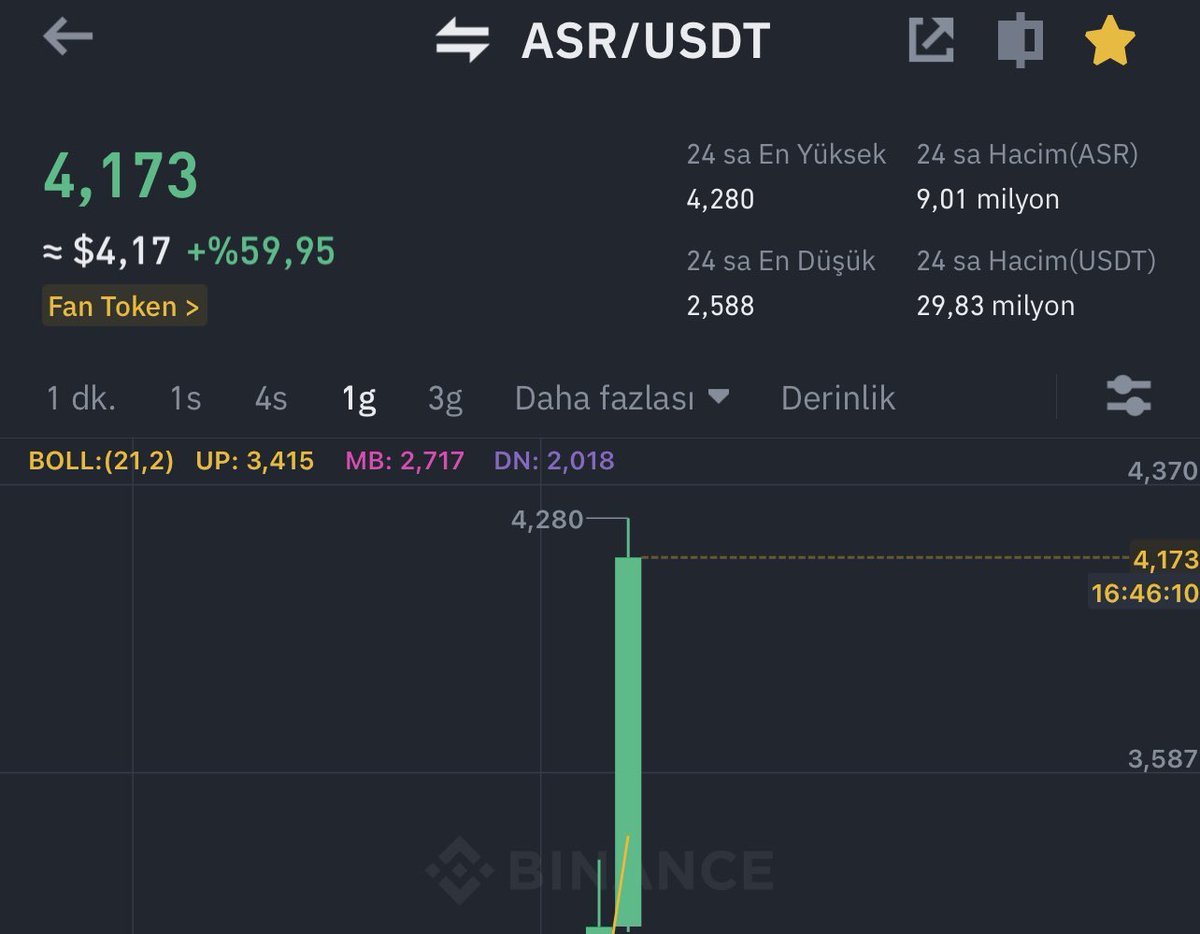This screenshot has width=1200, height=934.
Task: Click the 4,280 chart high marker
Action: click(547, 519)
